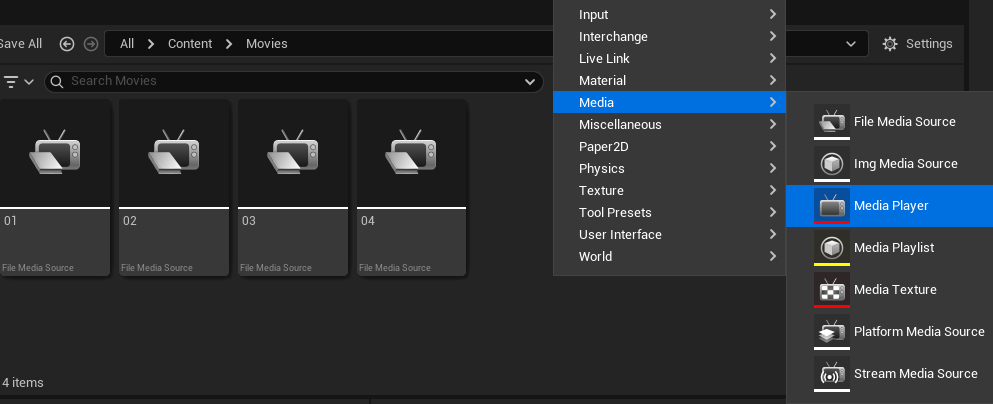
Task: Create a Media Playlist asset
Action: (x=890, y=248)
